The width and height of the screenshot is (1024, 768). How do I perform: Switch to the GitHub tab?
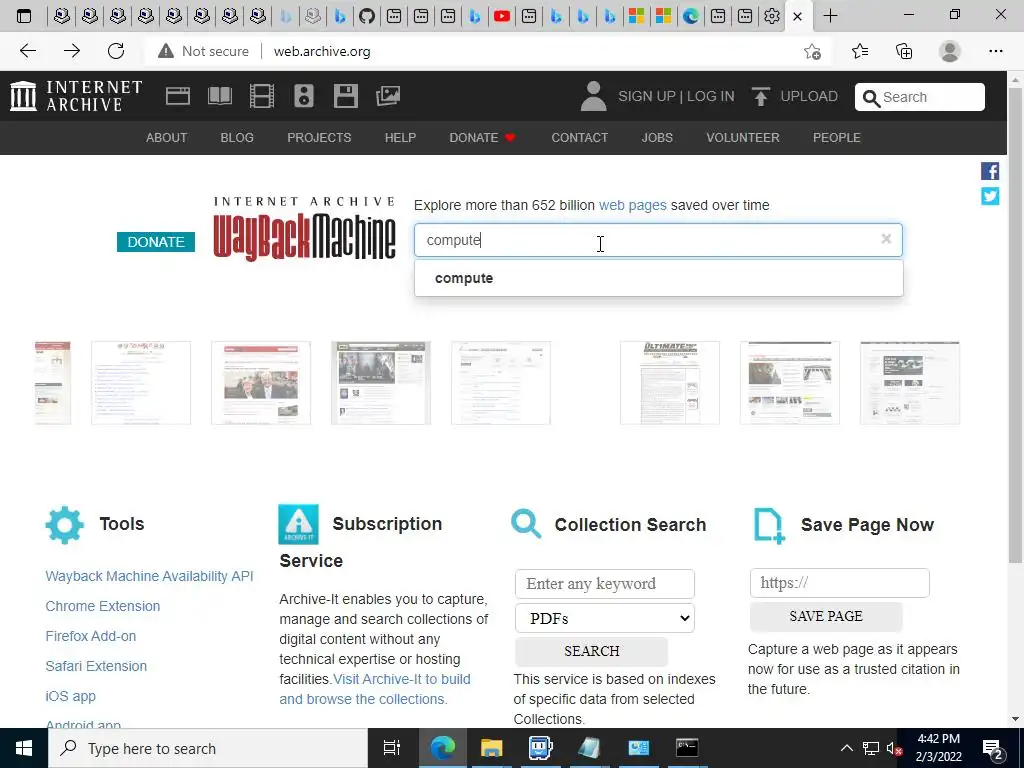coord(367,16)
